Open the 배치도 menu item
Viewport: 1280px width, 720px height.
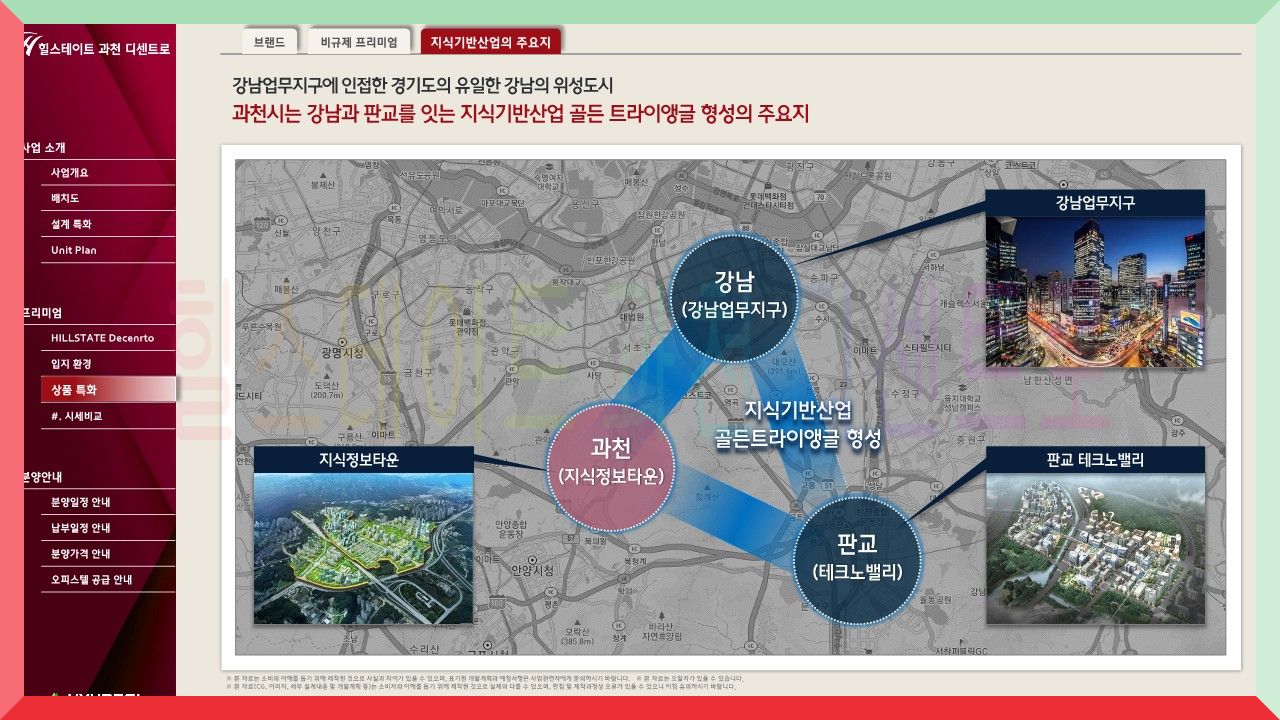pos(108,199)
